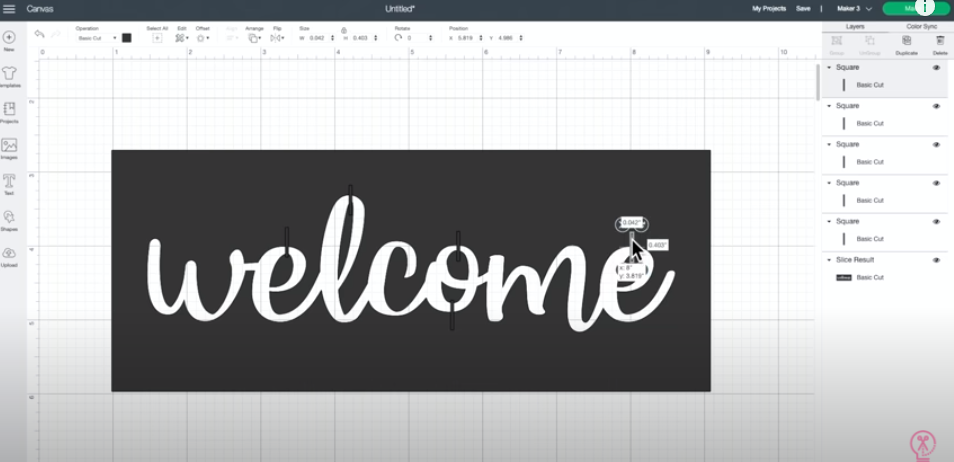The width and height of the screenshot is (954, 462).
Task: Click the Slice Result layer thumbnail
Action: pyautogui.click(x=844, y=278)
